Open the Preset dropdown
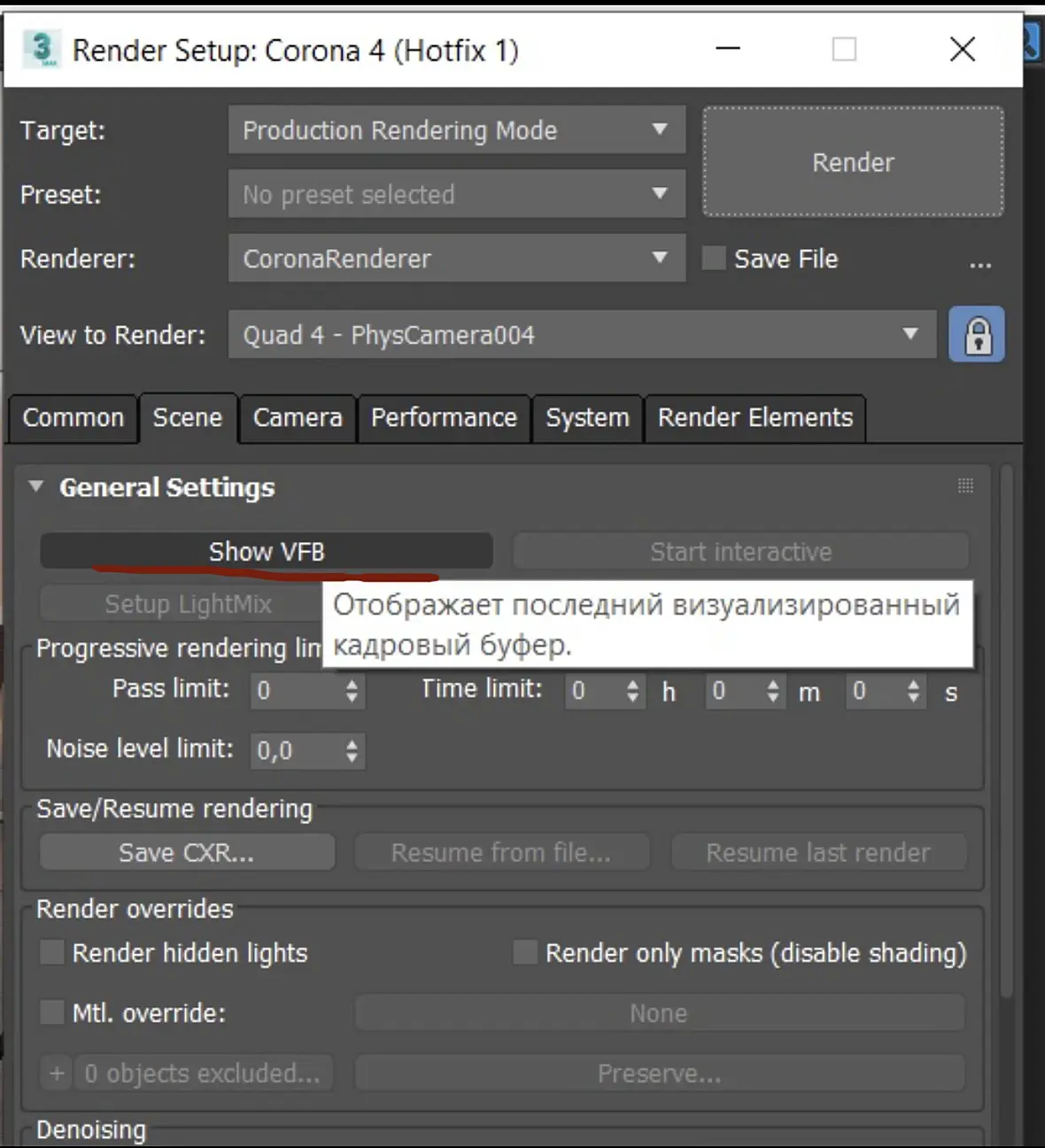 [457, 194]
